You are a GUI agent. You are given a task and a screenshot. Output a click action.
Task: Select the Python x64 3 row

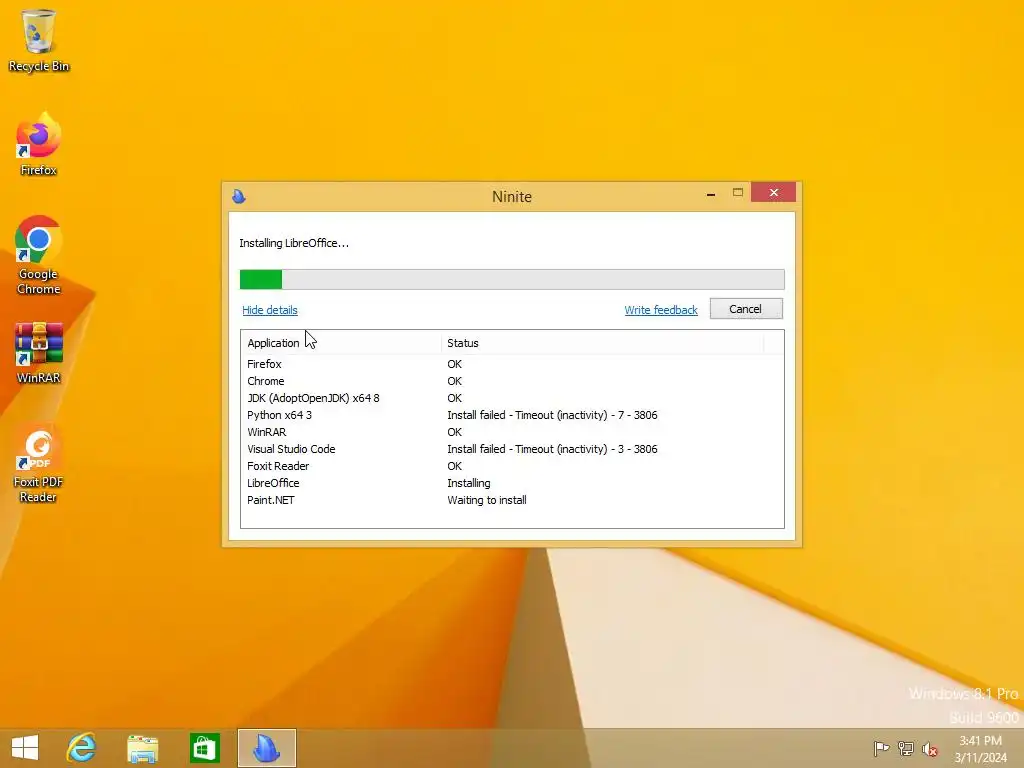point(512,415)
